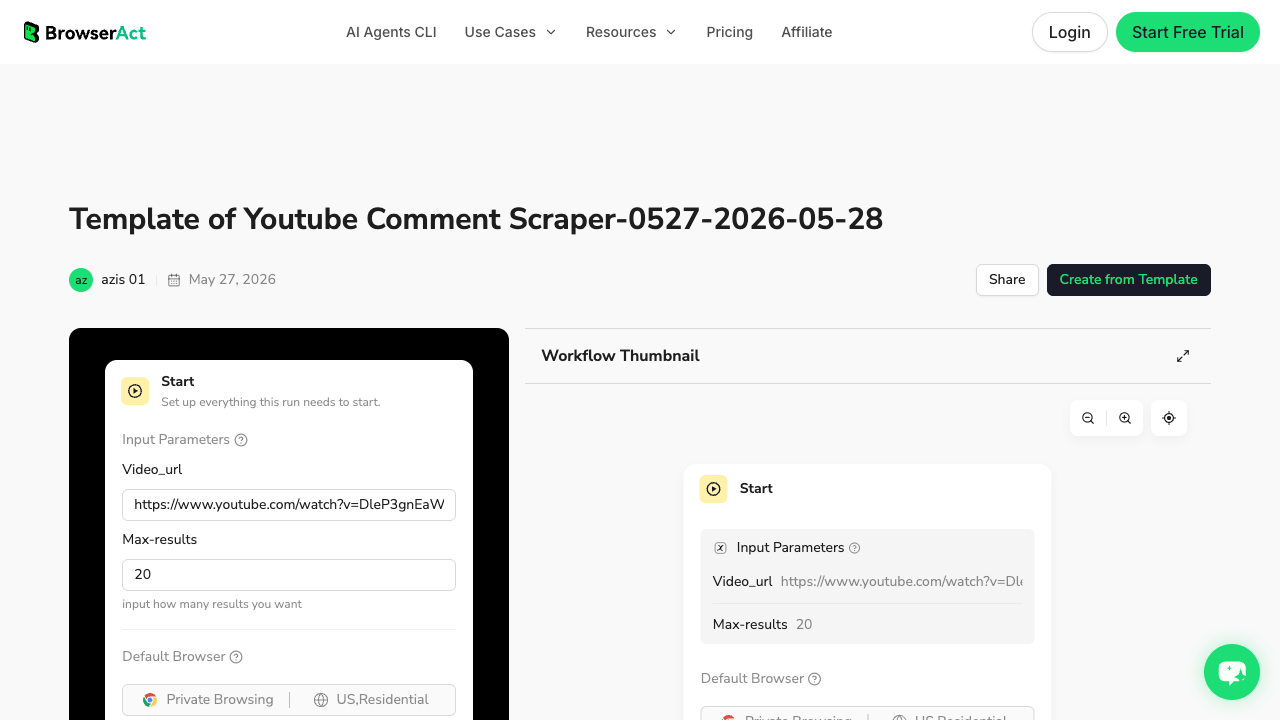Expand the Resources menu
This screenshot has width=1280, height=720.
631,32
